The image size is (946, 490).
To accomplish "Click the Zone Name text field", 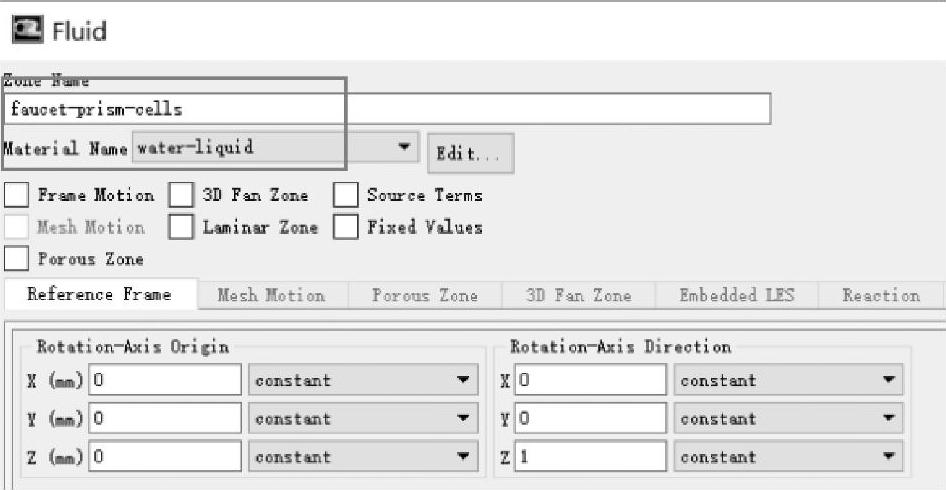I will click(388, 108).
